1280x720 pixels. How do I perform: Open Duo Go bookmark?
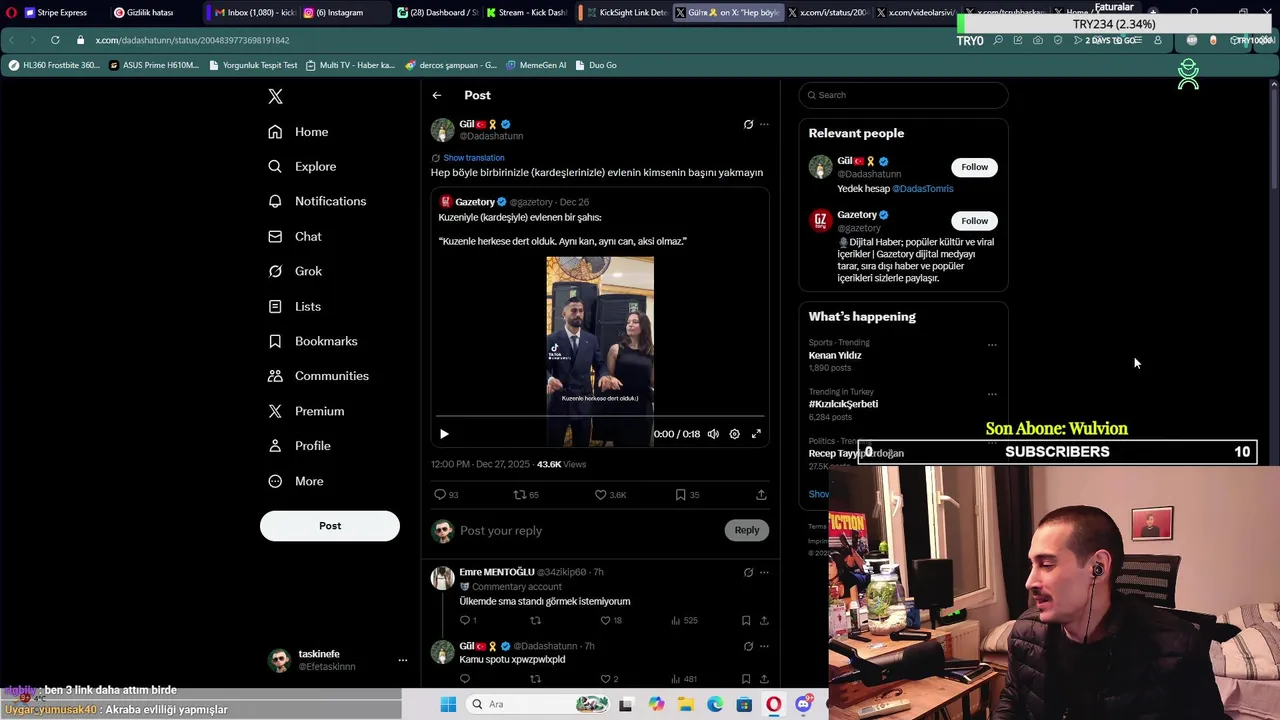tap(596, 65)
